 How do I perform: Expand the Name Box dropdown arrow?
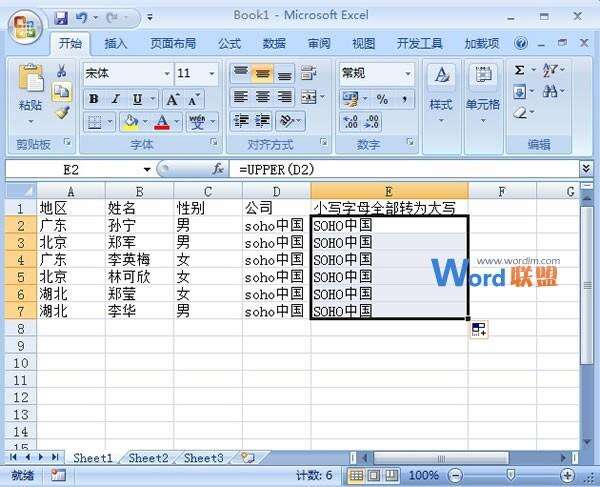[x=147, y=169]
